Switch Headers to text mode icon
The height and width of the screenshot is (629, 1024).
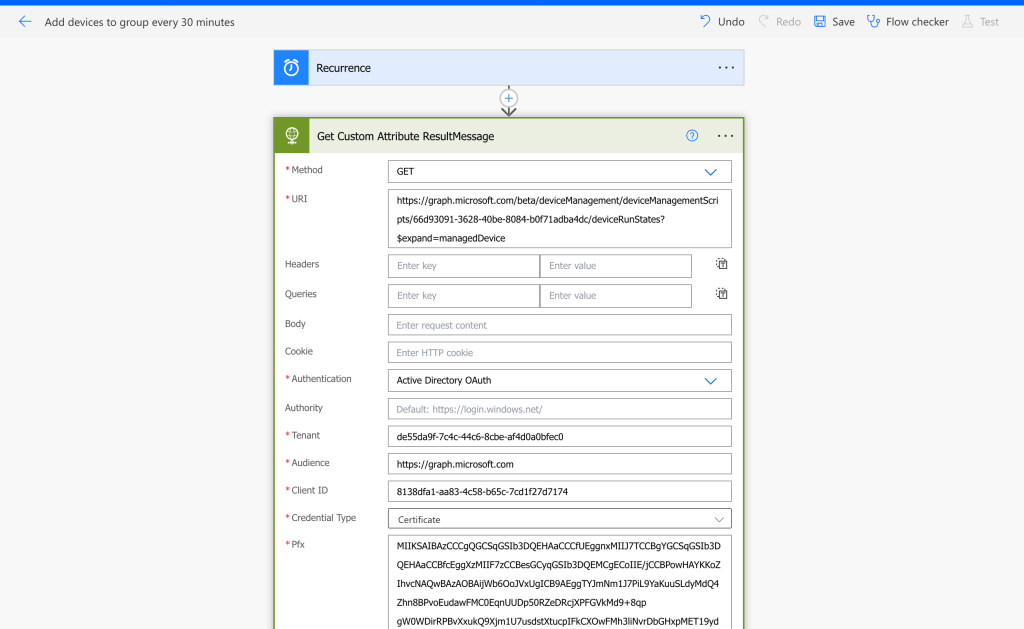[721, 264]
